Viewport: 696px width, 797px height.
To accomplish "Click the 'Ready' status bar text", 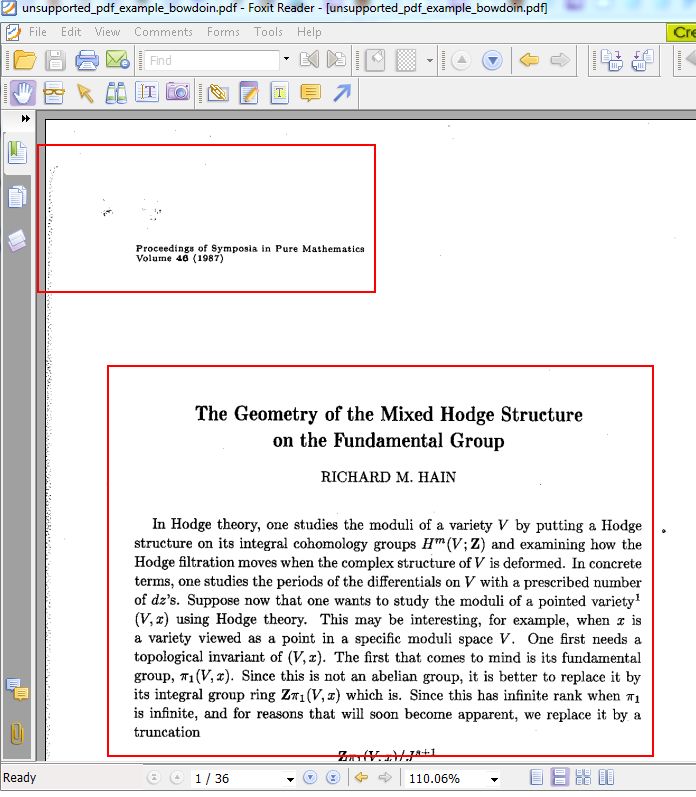I will click(19, 778).
